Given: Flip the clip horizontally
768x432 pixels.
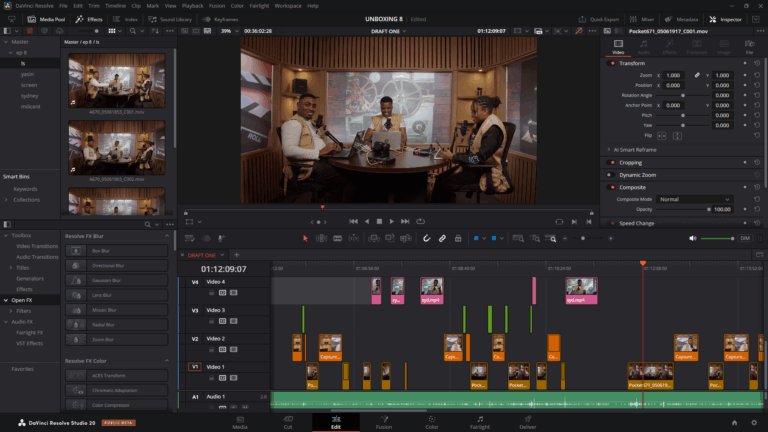Looking at the screenshot, I should (662, 136).
